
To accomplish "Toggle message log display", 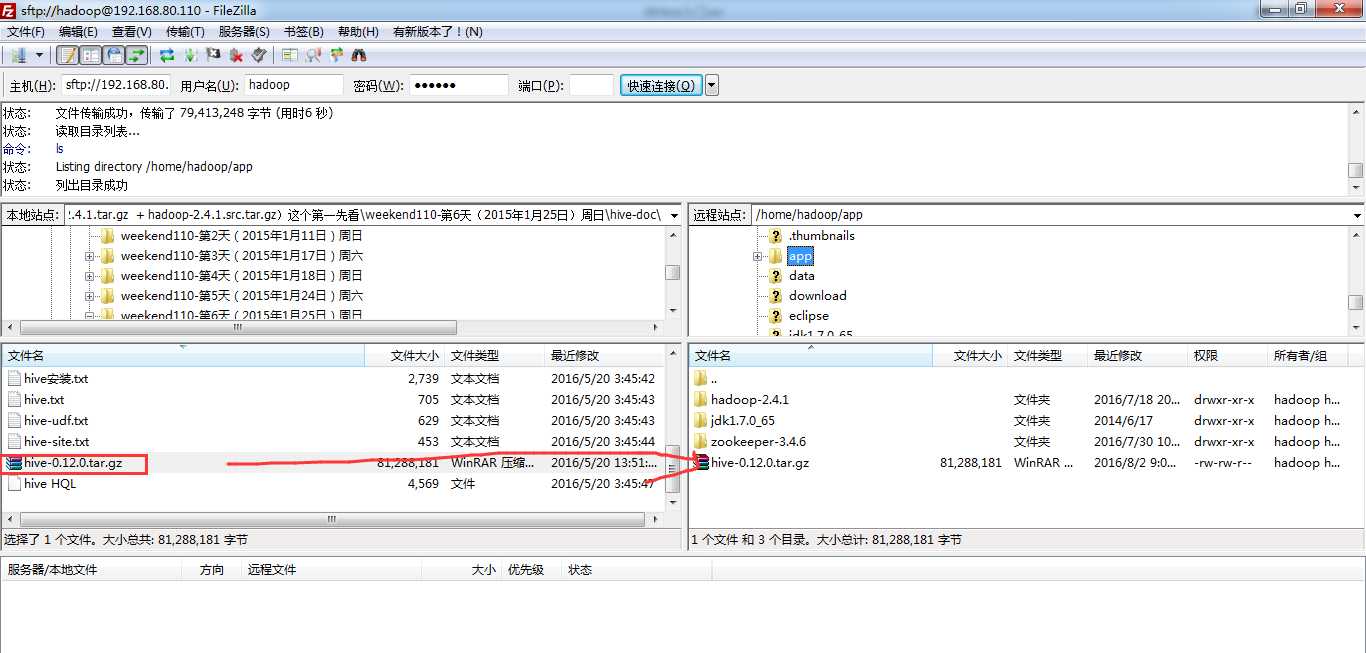I will point(68,55).
